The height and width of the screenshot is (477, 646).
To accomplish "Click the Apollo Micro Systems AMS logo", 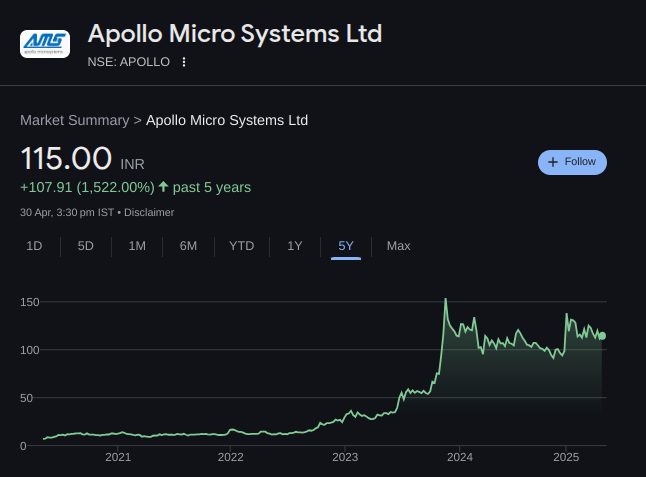I will [x=45, y=44].
